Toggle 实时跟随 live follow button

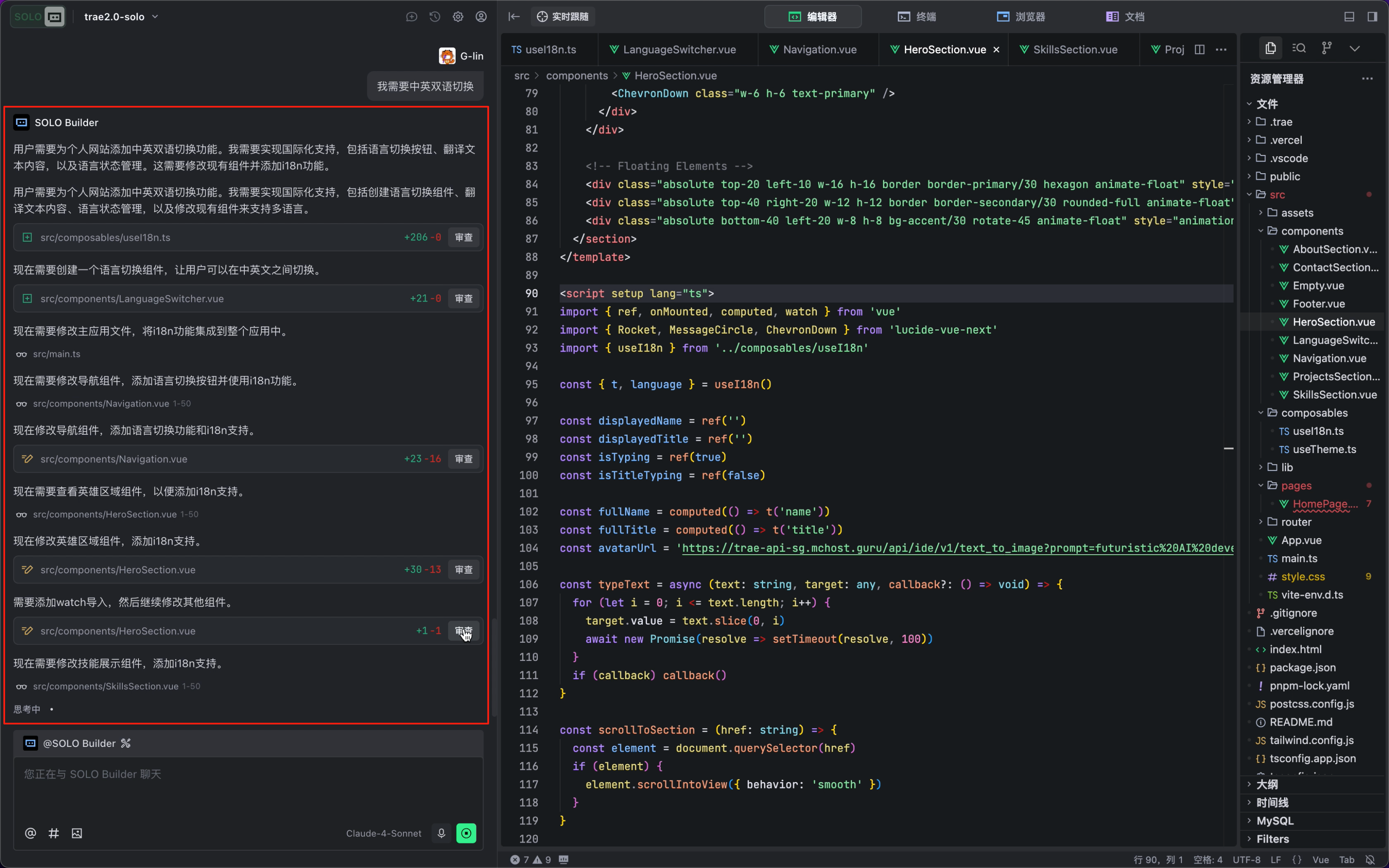coord(562,17)
